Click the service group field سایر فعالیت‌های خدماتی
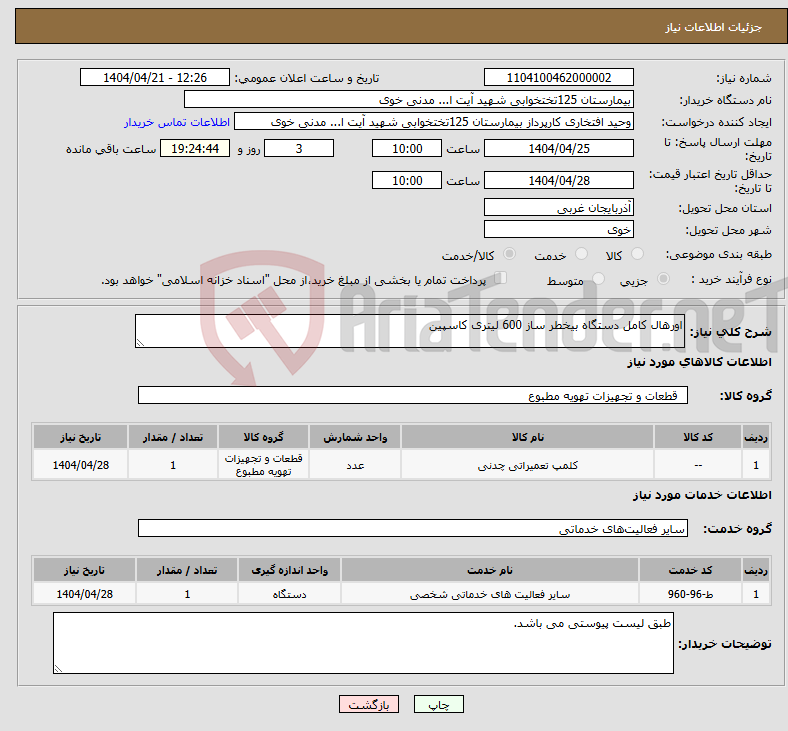Viewport: 788px width, 731px height. pyautogui.click(x=413, y=529)
